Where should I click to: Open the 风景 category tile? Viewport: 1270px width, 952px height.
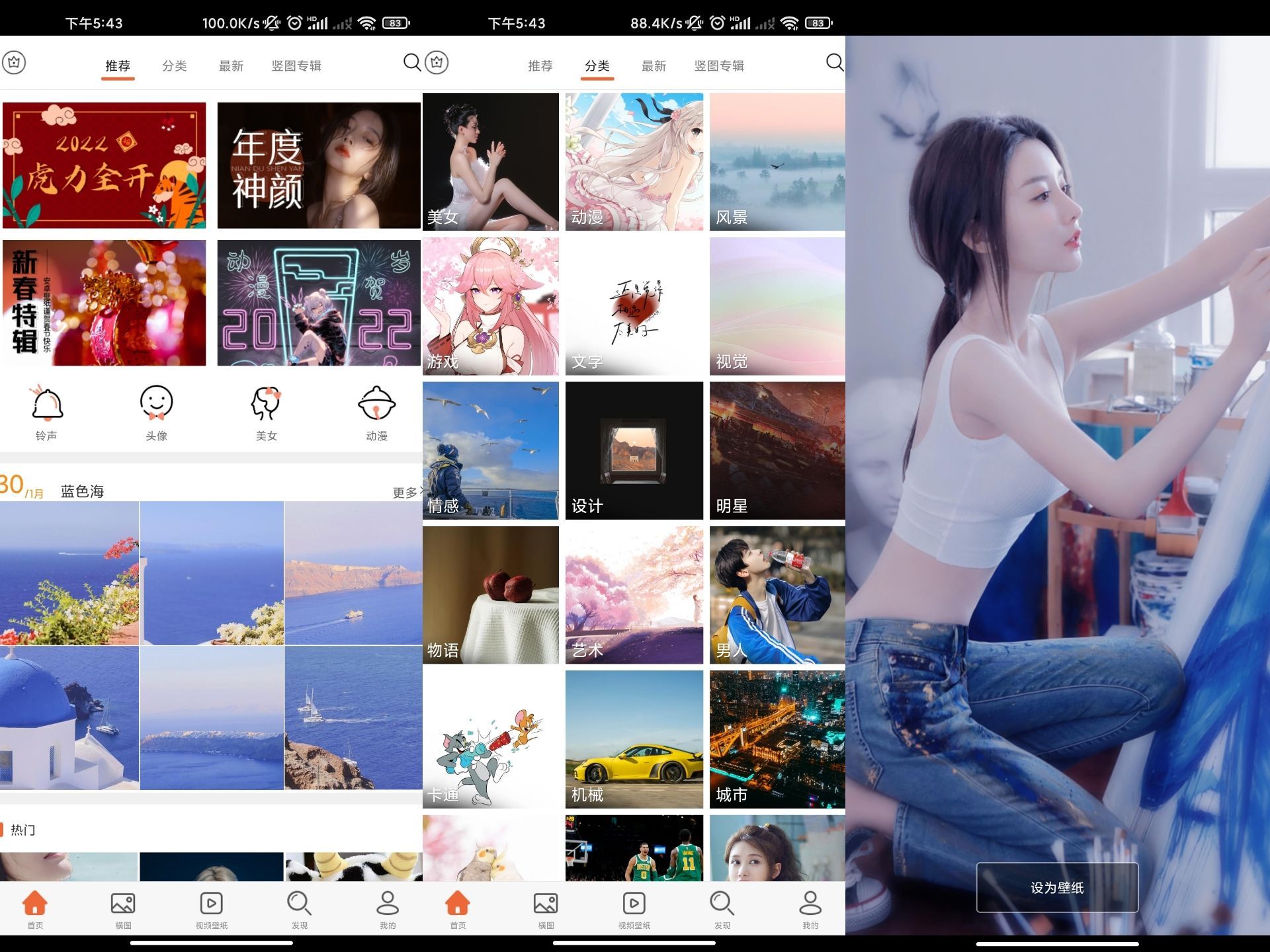[x=777, y=162]
